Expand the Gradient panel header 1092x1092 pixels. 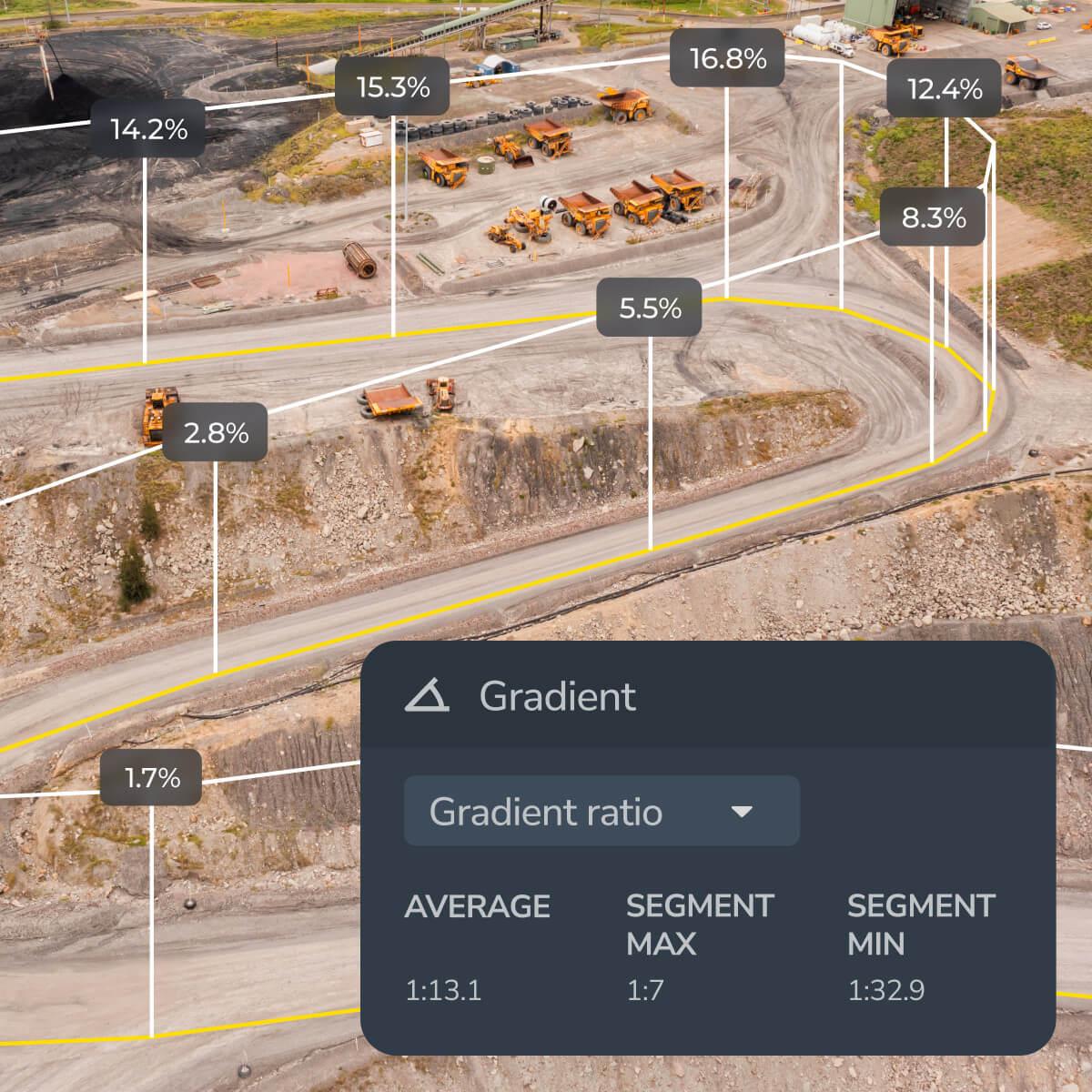click(558, 697)
